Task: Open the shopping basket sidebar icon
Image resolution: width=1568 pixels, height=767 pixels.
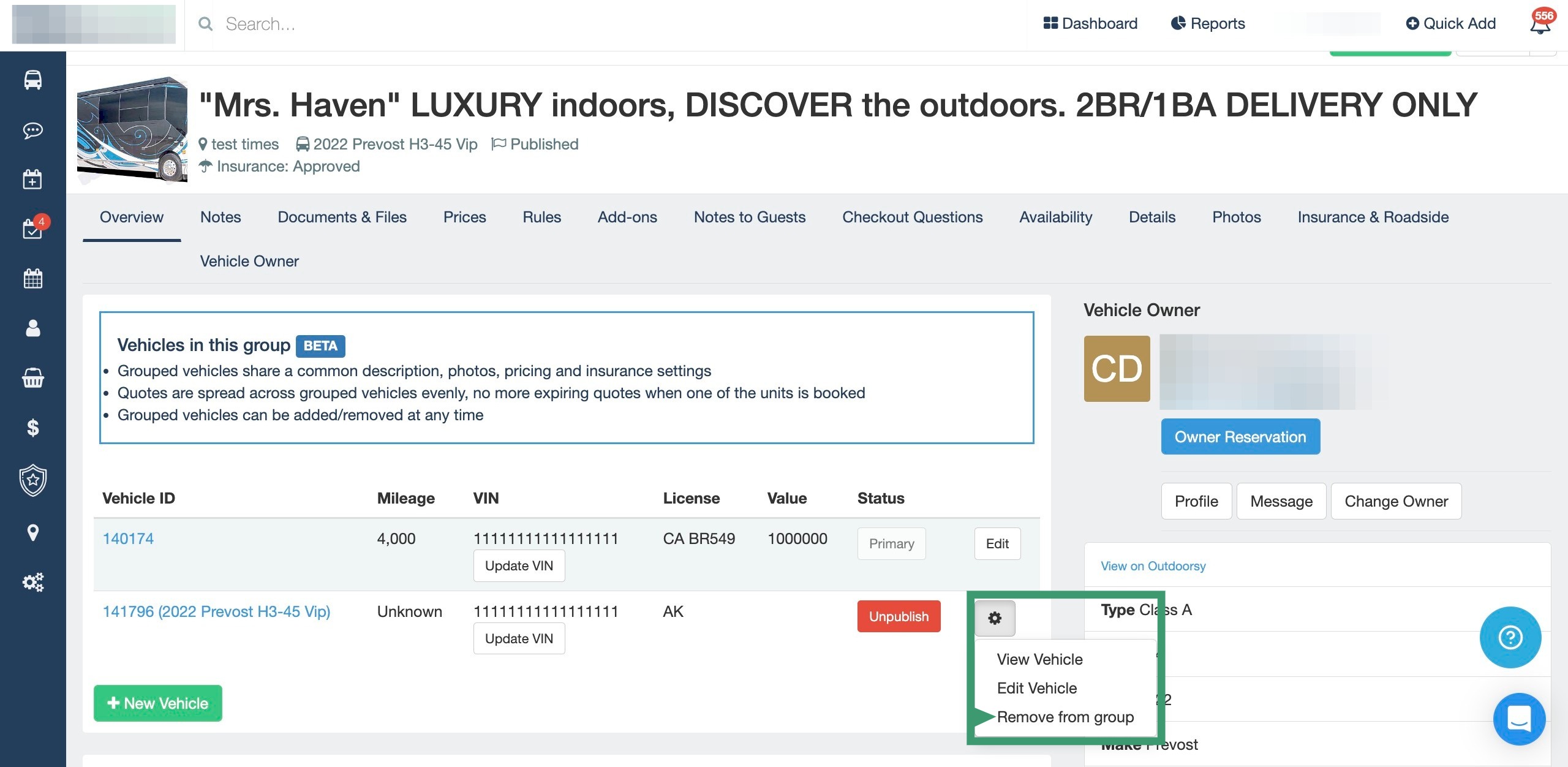Action: [33, 378]
